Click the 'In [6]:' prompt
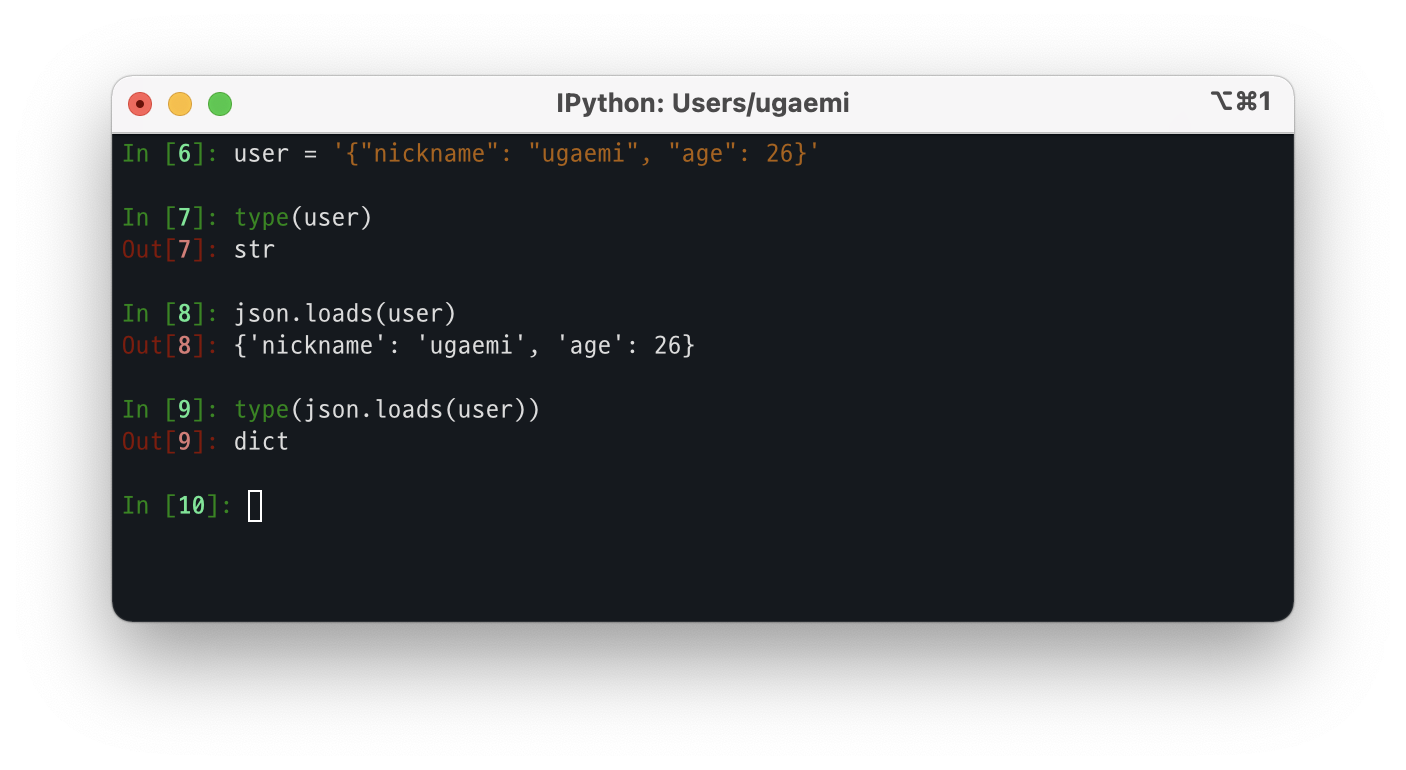The height and width of the screenshot is (770, 1406). tap(171, 154)
